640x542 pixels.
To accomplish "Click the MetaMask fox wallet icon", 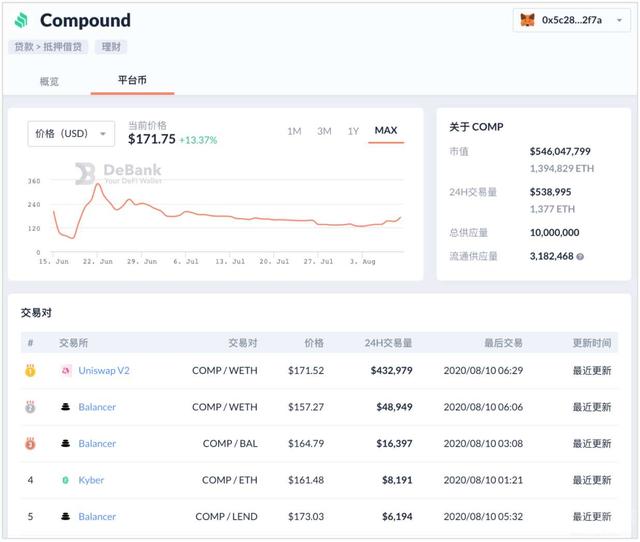I will pyautogui.click(x=527, y=20).
